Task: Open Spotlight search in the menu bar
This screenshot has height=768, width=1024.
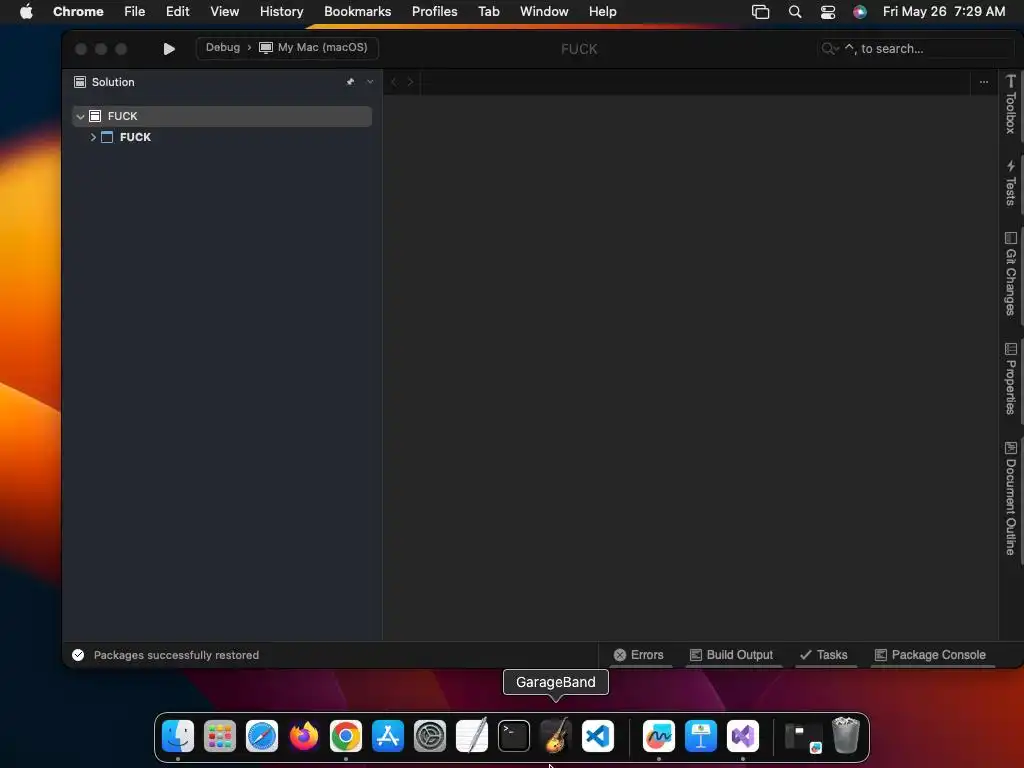Action: (x=795, y=11)
